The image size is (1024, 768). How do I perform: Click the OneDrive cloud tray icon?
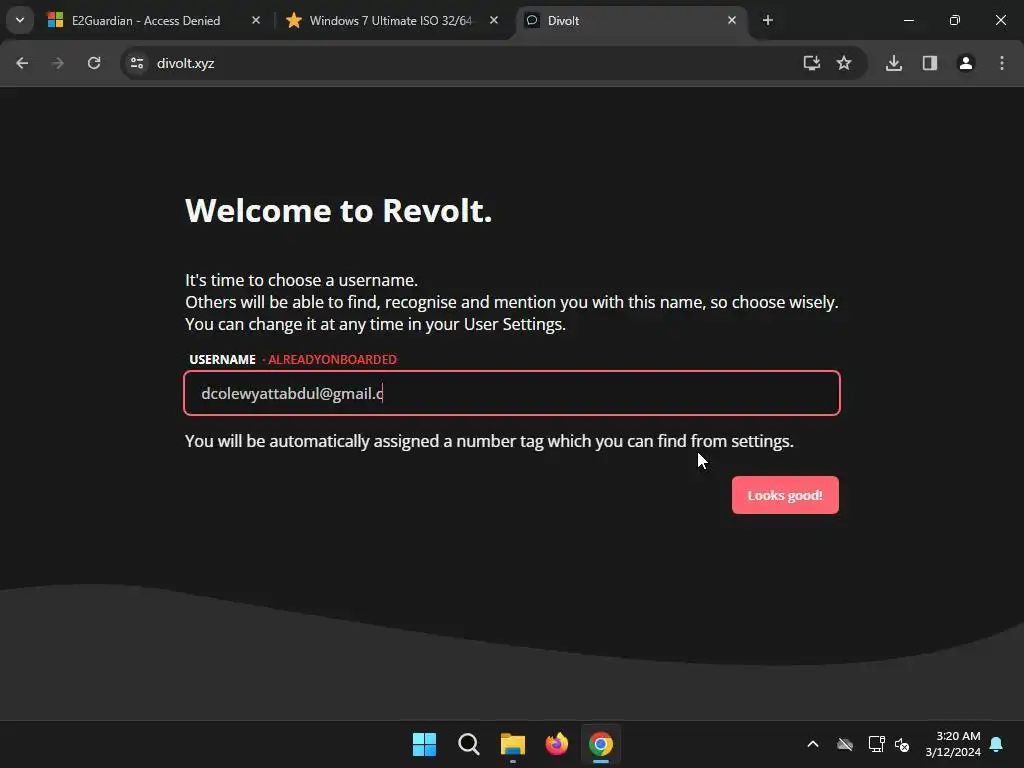tap(845, 744)
